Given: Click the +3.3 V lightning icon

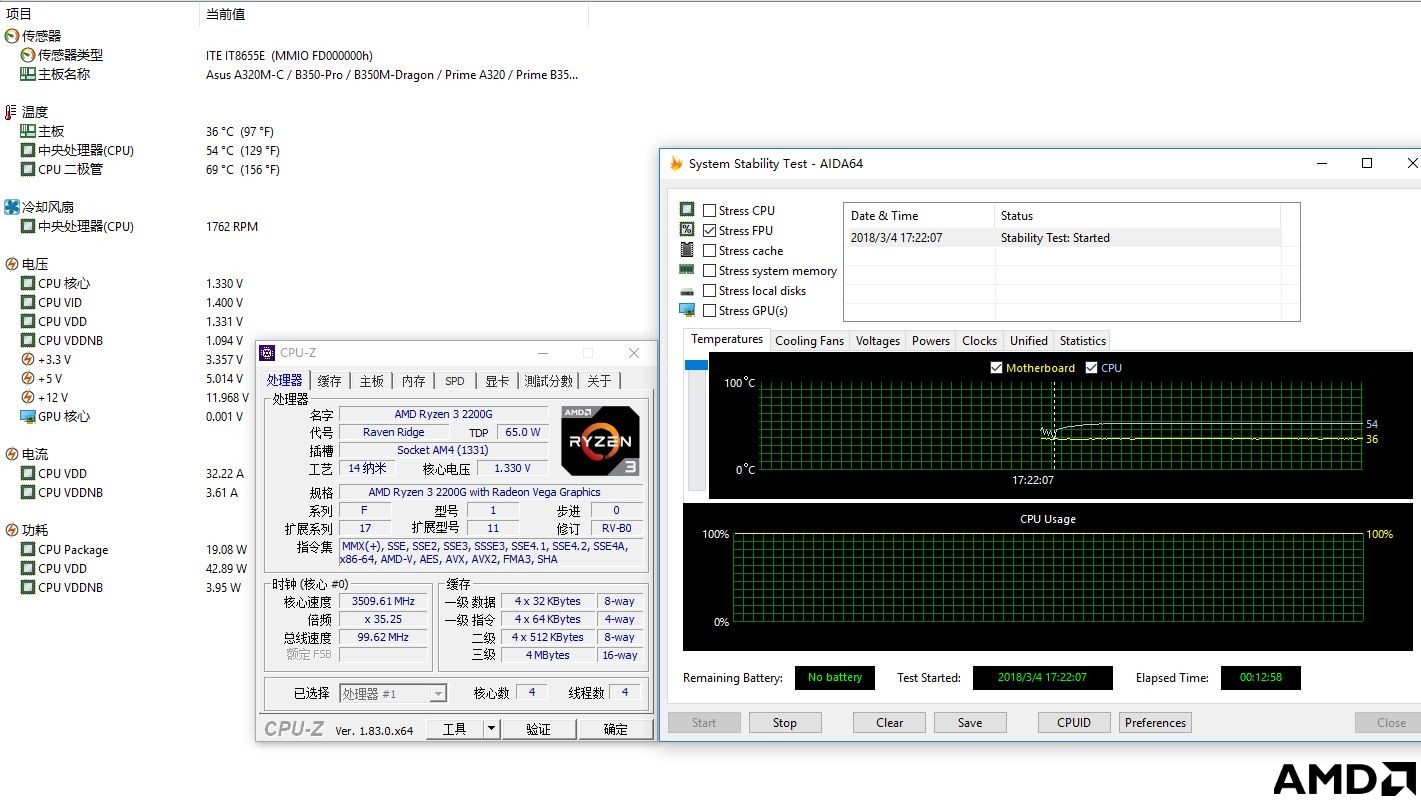Looking at the screenshot, I should click(28, 359).
